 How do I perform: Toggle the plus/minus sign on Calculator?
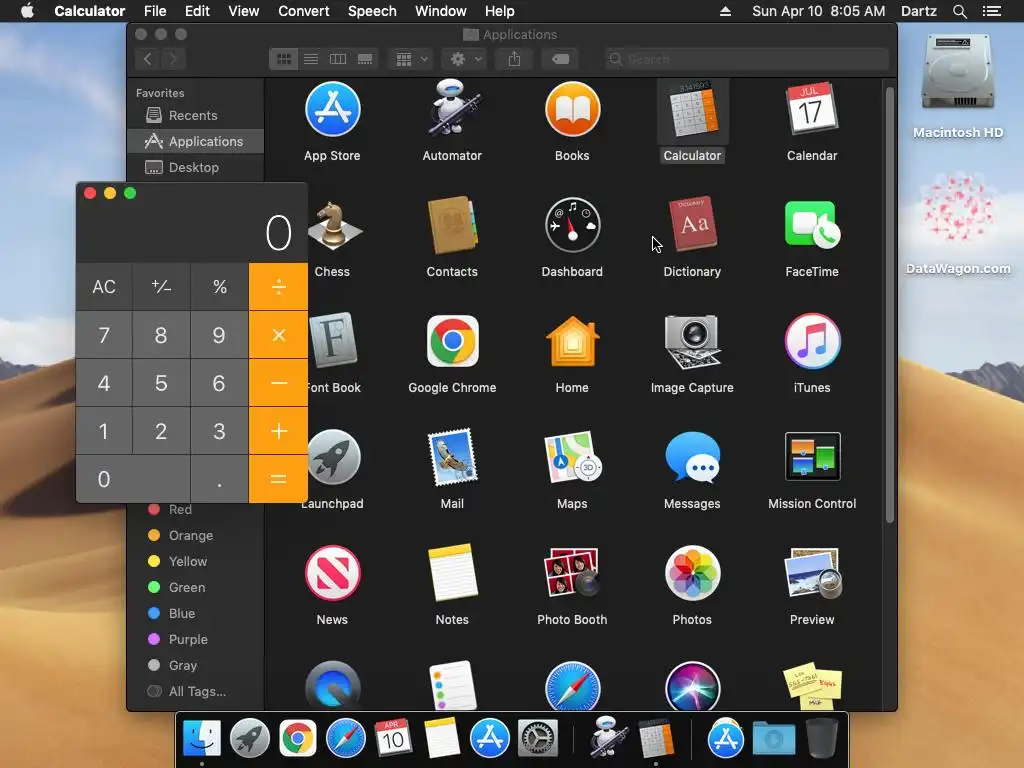[161, 286]
